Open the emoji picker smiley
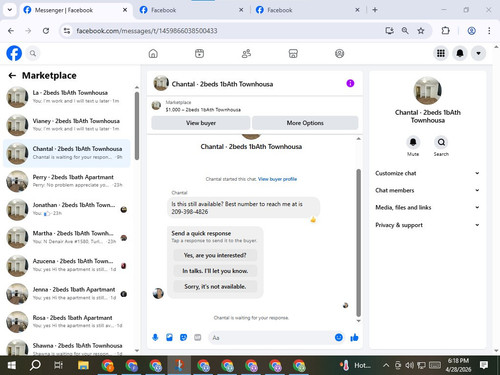The image size is (500, 375). (x=339, y=338)
